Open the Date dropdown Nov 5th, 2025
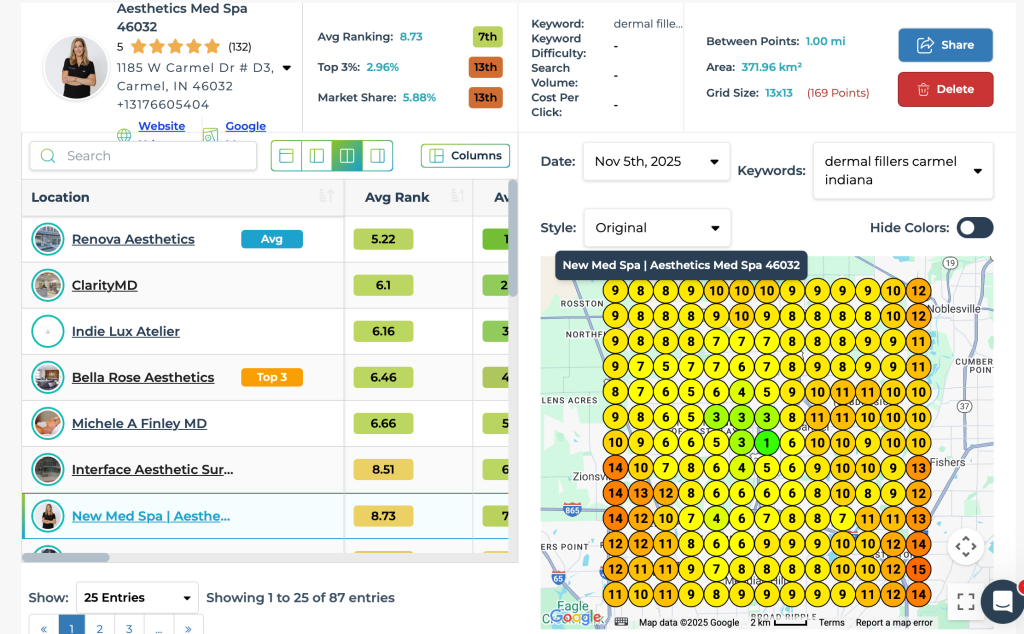The image size is (1024, 634). 656,162
